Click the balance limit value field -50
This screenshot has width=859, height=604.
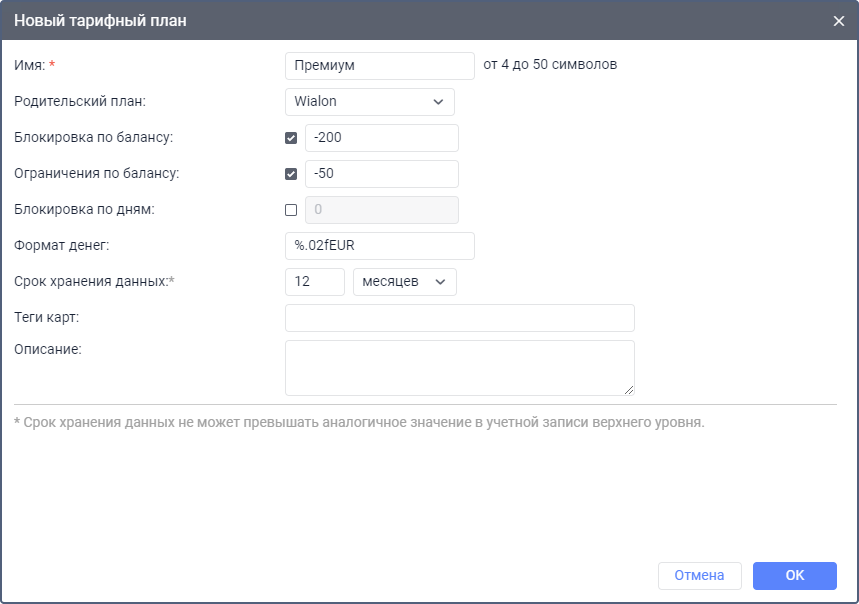click(x=381, y=174)
